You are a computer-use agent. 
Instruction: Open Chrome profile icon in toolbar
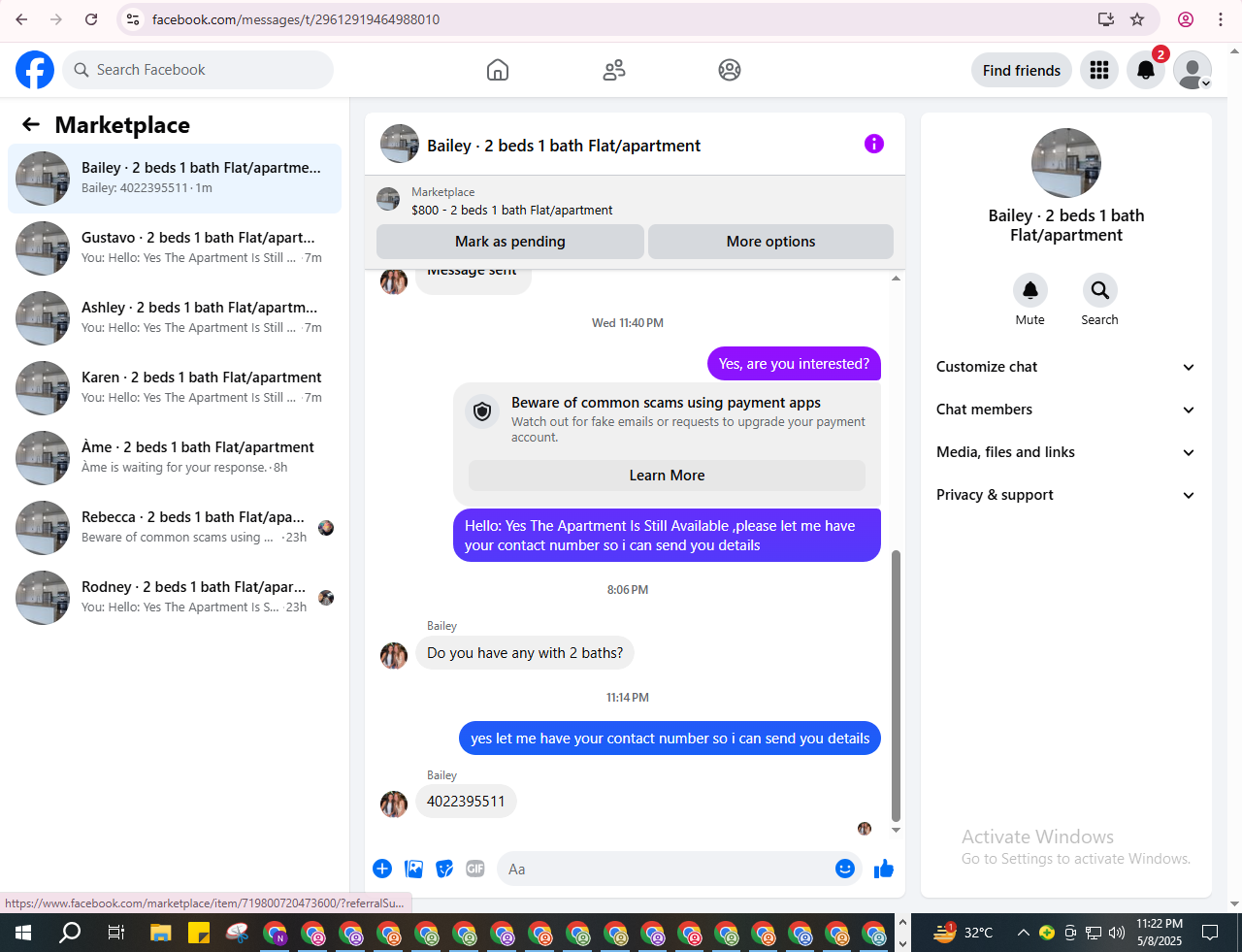1186,19
